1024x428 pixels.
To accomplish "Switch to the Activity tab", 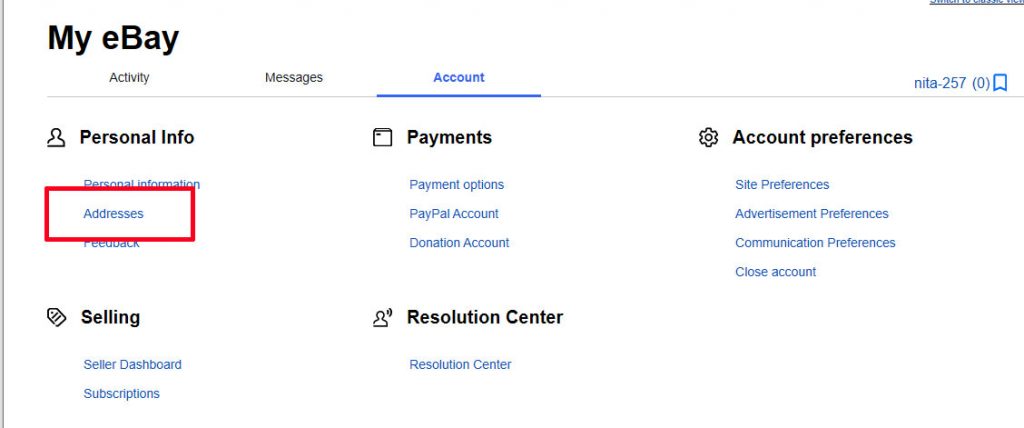I will coord(129,78).
